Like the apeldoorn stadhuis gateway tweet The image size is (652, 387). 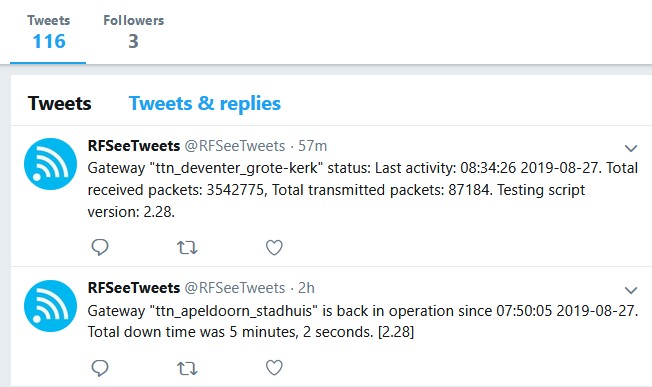[x=274, y=367]
